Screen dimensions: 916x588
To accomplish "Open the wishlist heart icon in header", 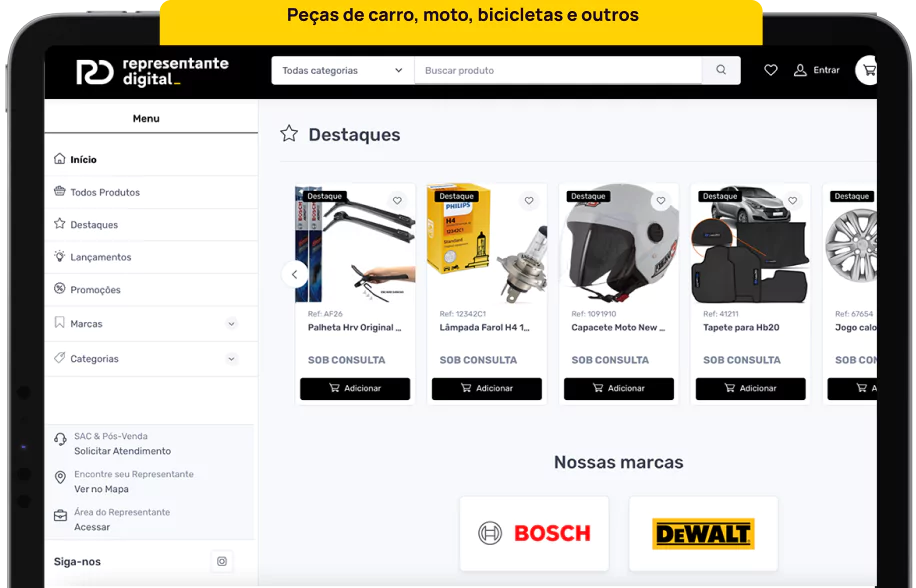I will 771,70.
